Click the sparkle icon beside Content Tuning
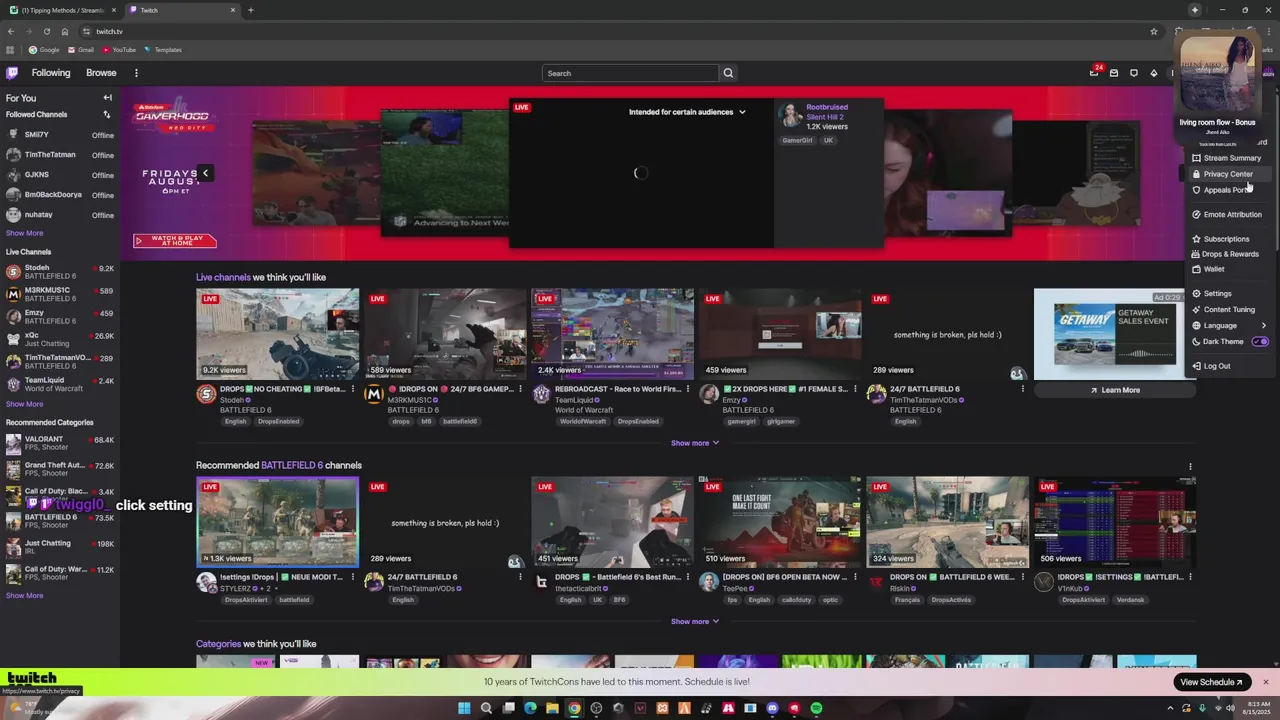The image size is (1280, 720). (x=1196, y=310)
